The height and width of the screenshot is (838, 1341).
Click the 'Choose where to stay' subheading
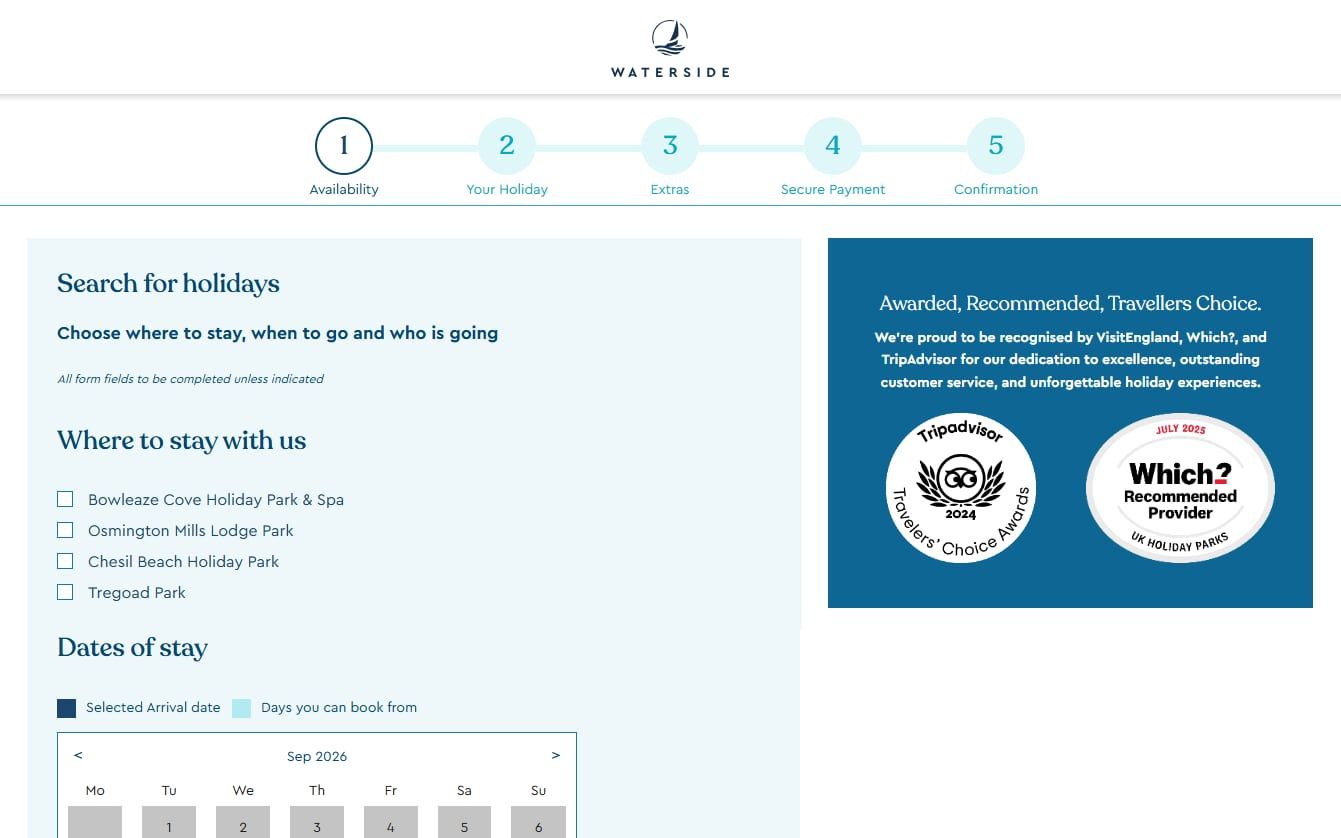pyautogui.click(x=277, y=333)
